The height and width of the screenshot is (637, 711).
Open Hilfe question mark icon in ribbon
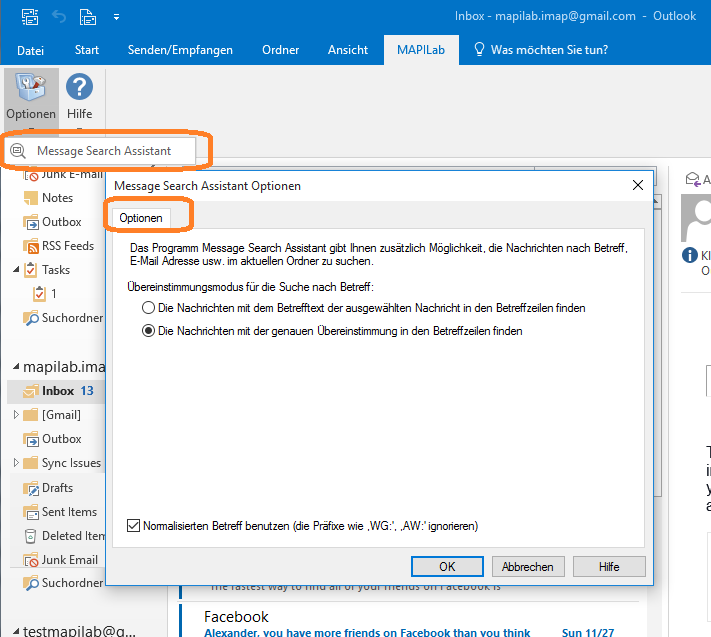tap(79, 87)
